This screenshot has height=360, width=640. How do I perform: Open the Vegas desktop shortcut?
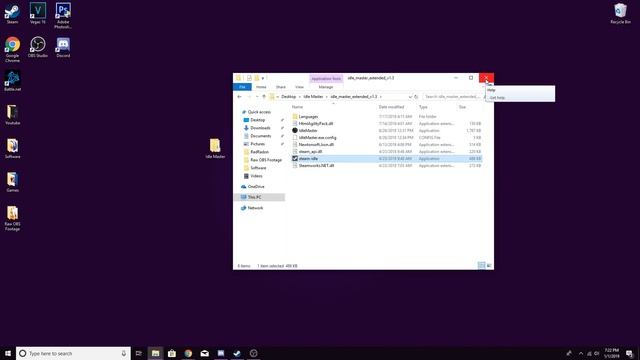[38, 13]
